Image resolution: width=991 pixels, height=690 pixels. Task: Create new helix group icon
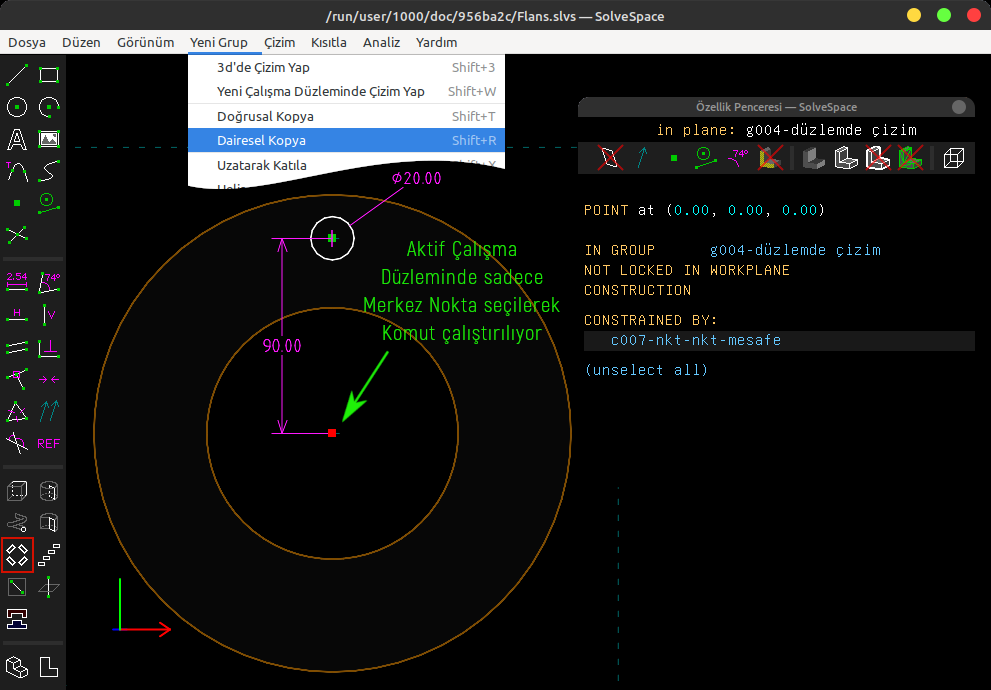(x=17, y=523)
